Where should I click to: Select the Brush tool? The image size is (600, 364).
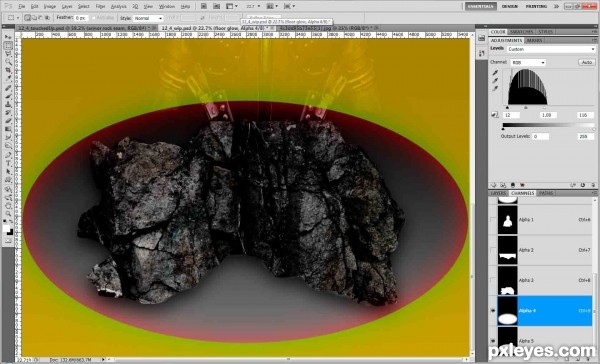coord(8,96)
